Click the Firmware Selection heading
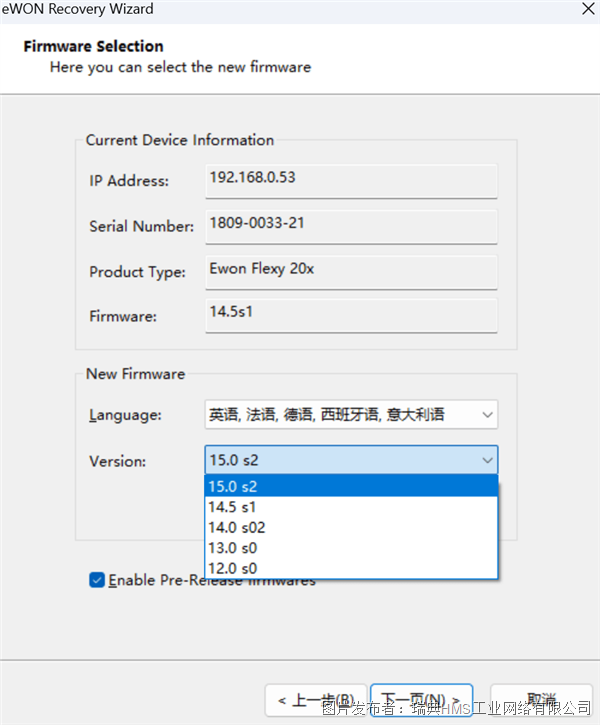The width and height of the screenshot is (600, 725). [93, 46]
